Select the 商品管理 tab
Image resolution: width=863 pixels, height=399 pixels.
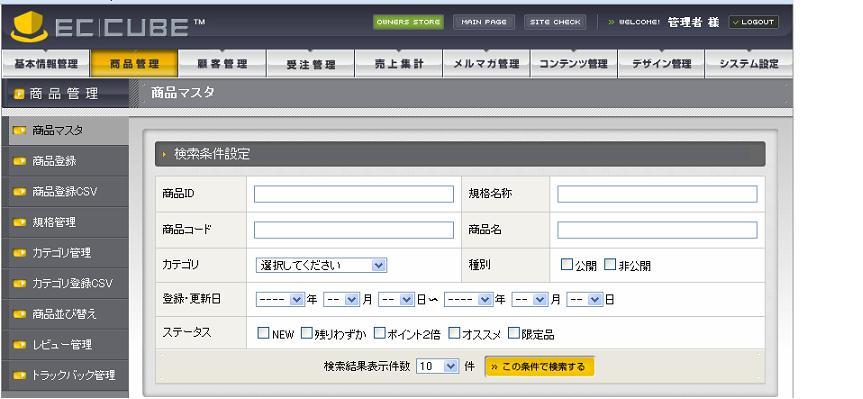(x=134, y=64)
